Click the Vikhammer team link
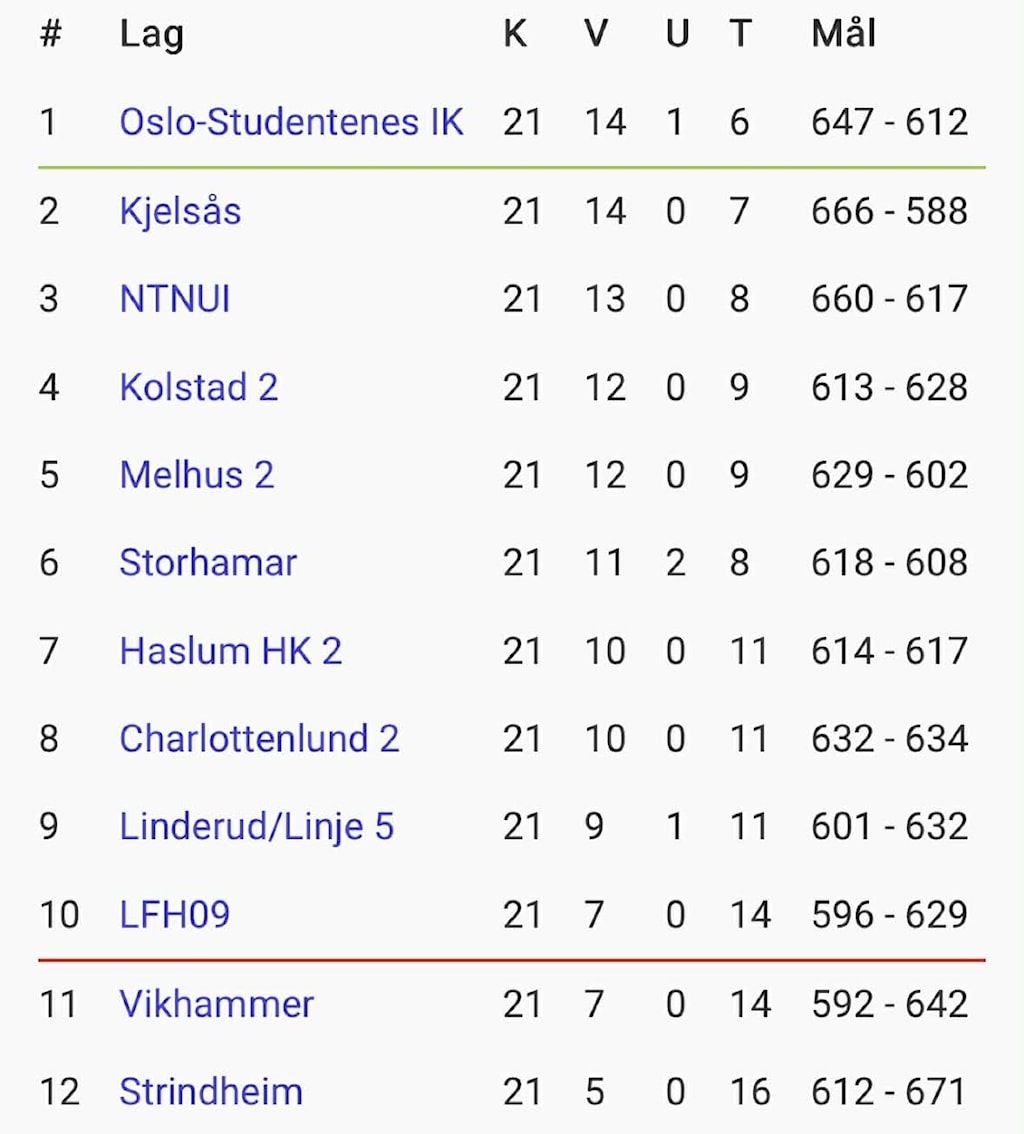The image size is (1024, 1134). point(216,1004)
